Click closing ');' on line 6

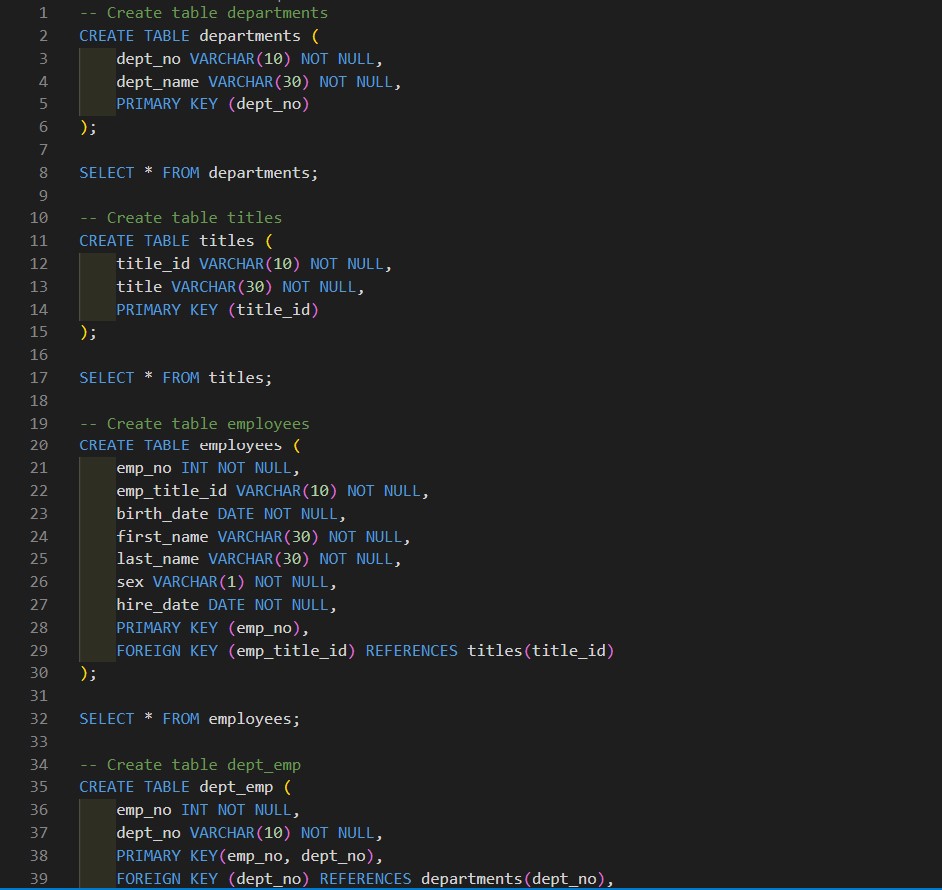click(88, 127)
